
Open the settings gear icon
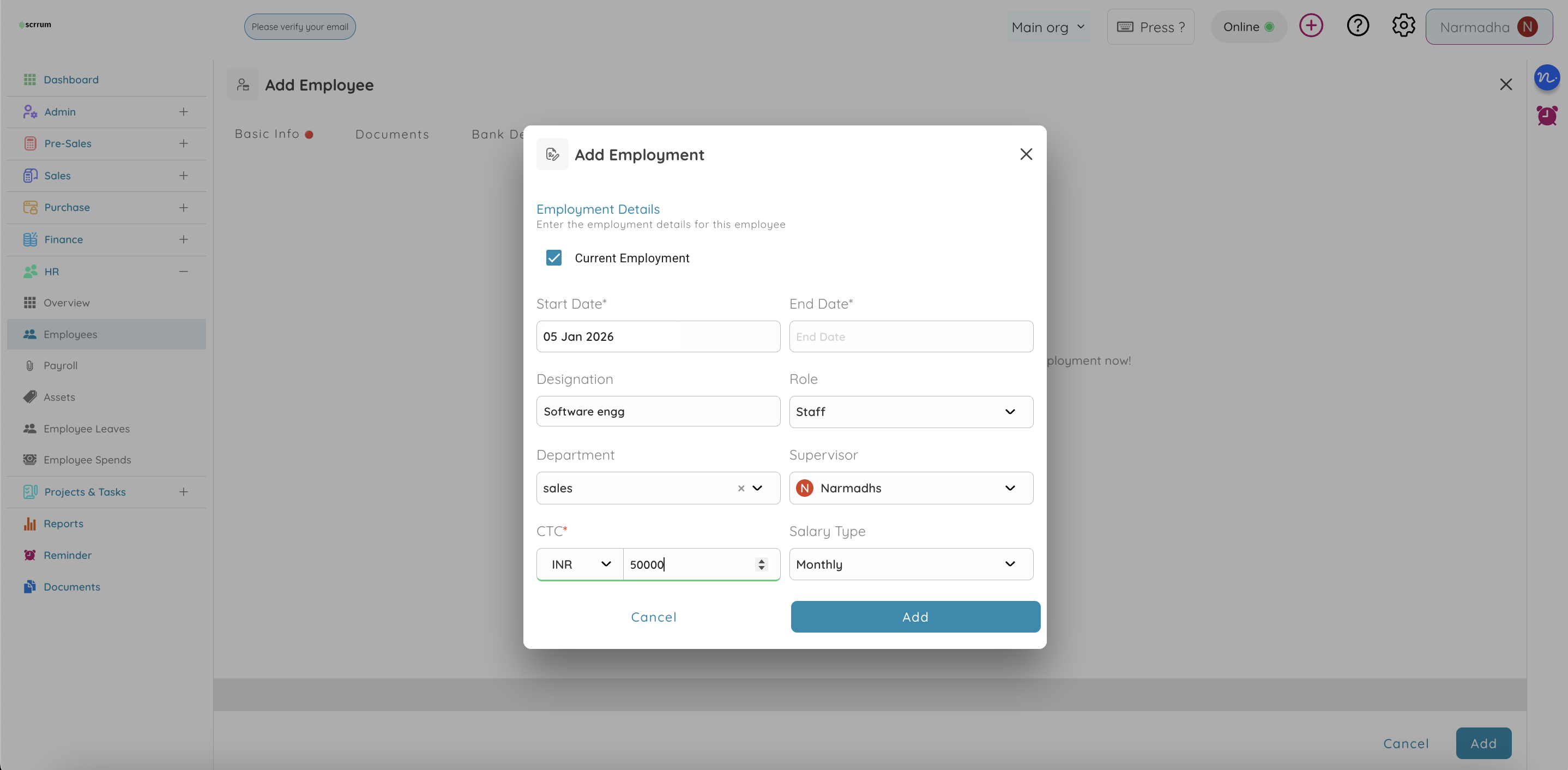(1404, 26)
